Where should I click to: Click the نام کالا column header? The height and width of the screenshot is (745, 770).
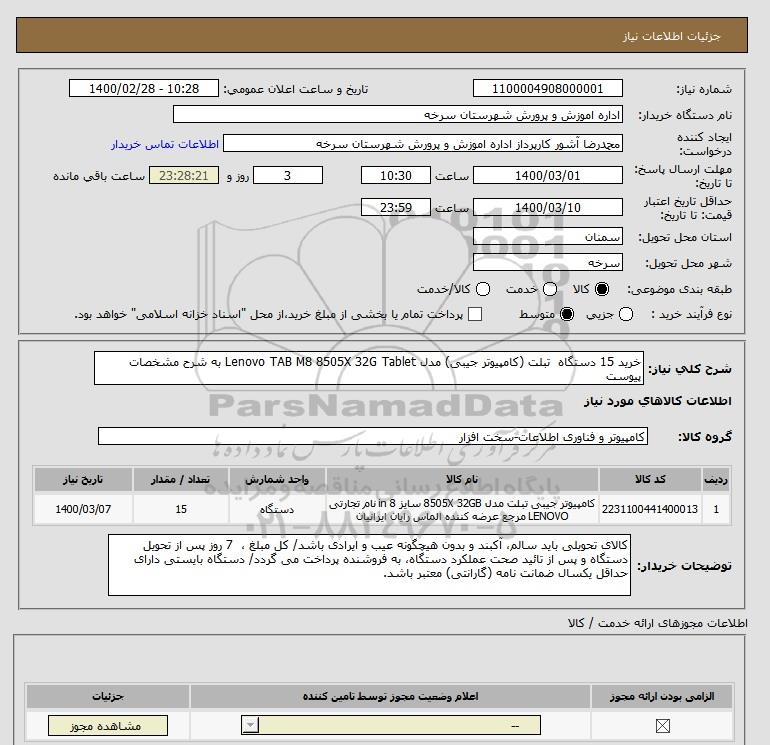462,479
